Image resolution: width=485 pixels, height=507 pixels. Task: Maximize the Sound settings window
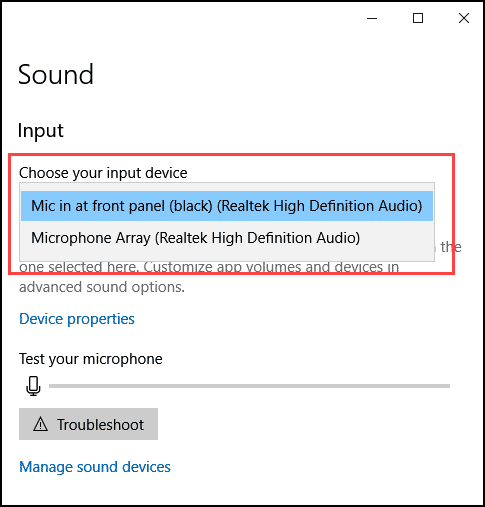tap(418, 18)
